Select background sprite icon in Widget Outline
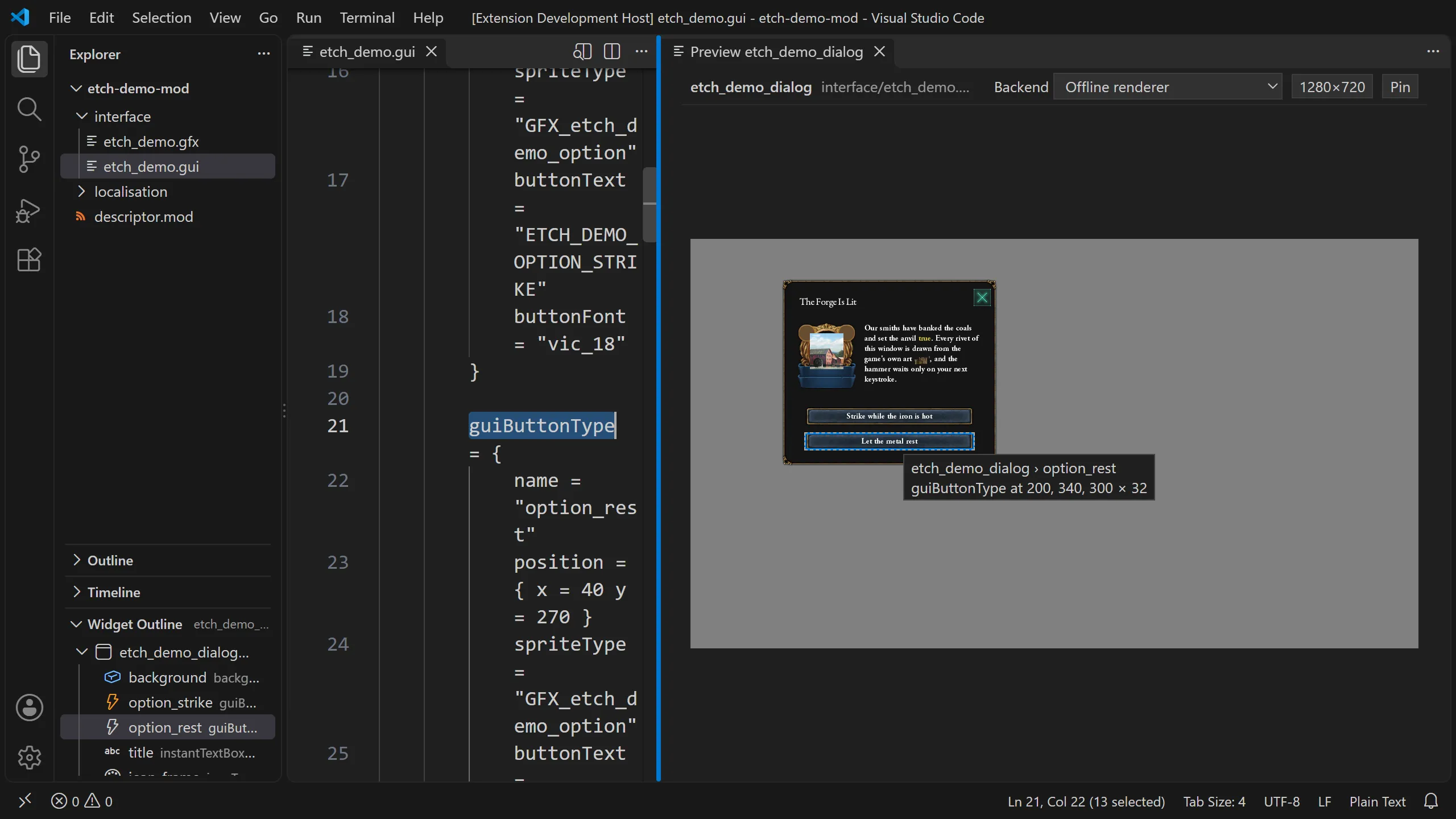Screen dimensions: 1456x819 113,677
